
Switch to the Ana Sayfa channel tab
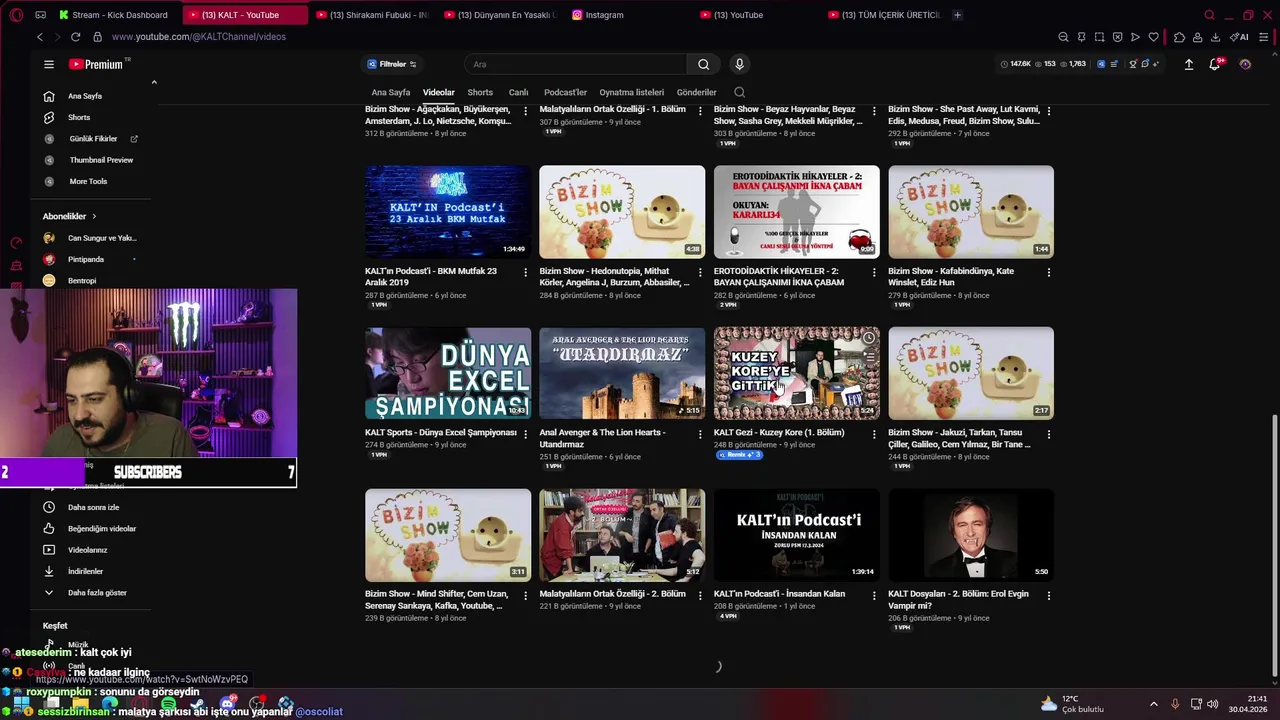pos(391,92)
